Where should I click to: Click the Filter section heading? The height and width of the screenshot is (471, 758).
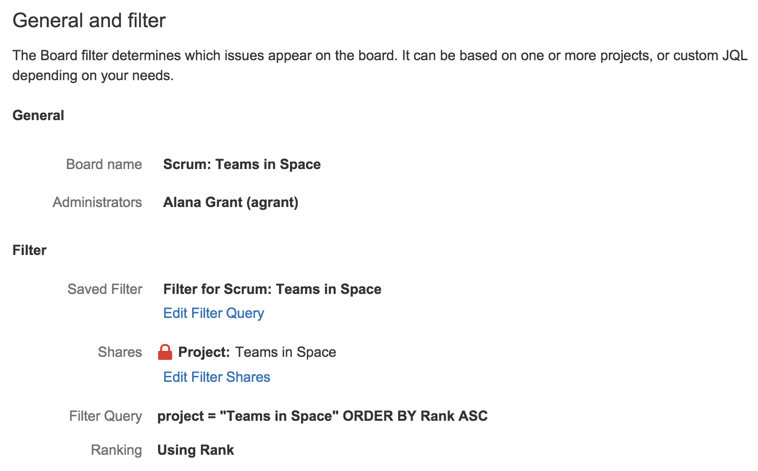pyautogui.click(x=29, y=250)
